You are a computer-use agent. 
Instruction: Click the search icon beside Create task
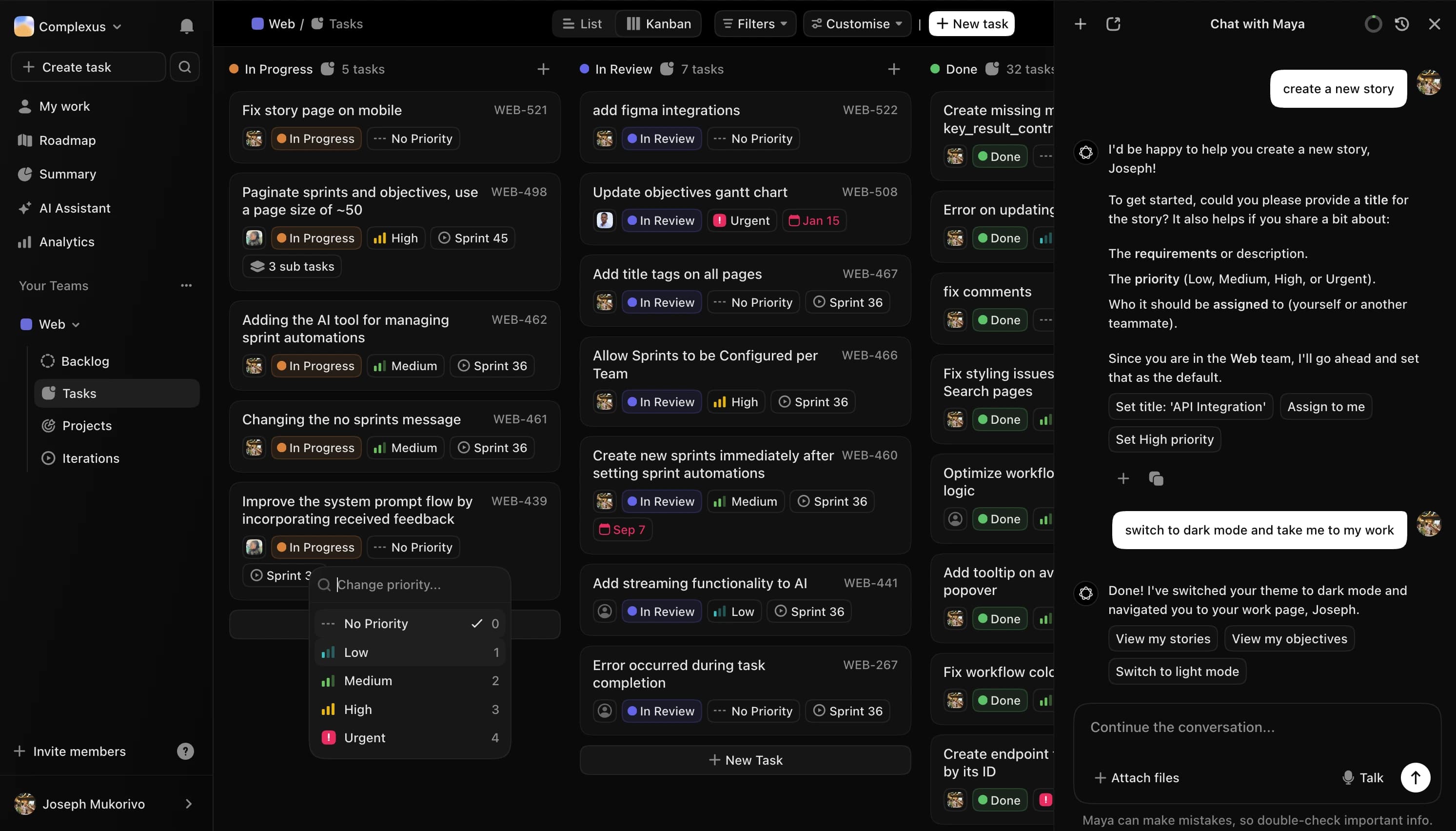click(184, 67)
